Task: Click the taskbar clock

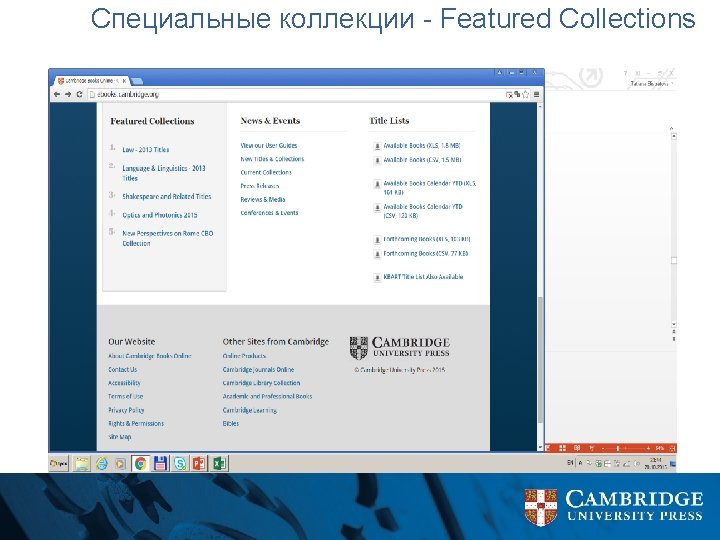Action: tap(656, 464)
